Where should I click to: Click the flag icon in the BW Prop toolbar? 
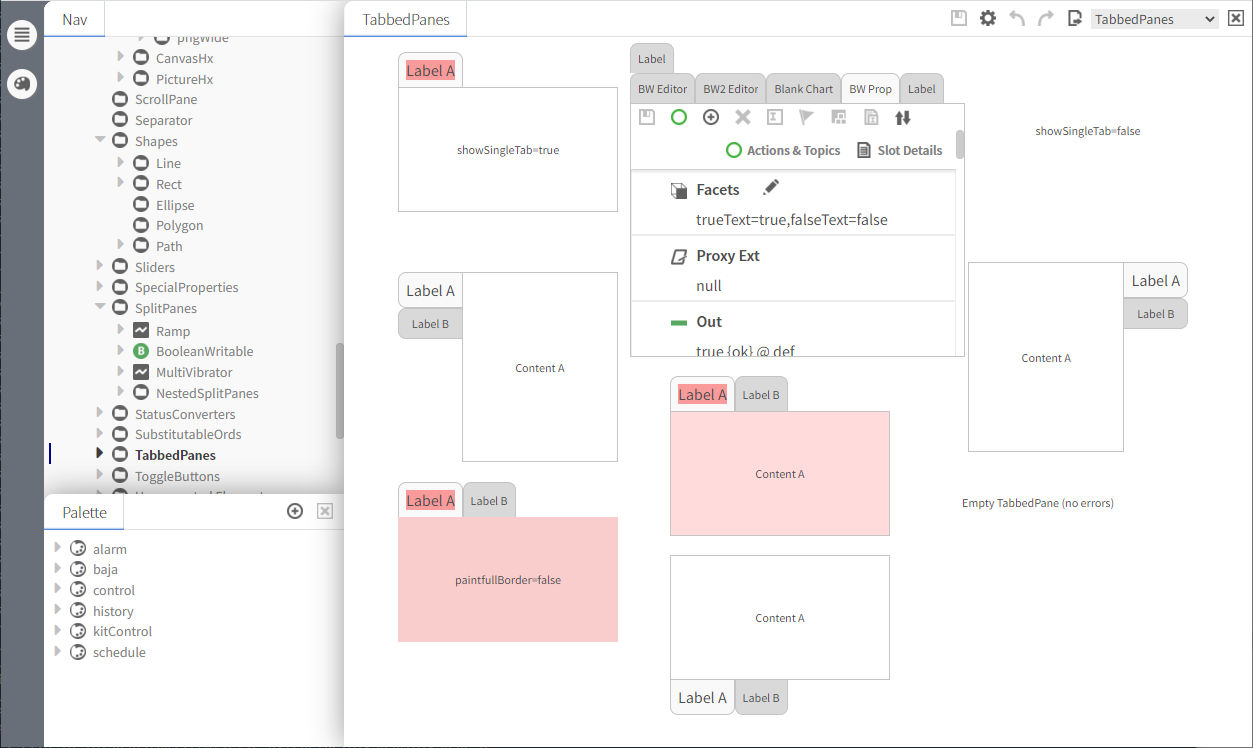(x=807, y=117)
